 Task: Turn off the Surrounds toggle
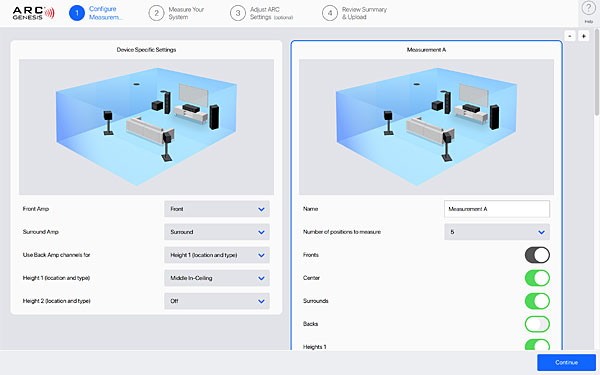537,301
